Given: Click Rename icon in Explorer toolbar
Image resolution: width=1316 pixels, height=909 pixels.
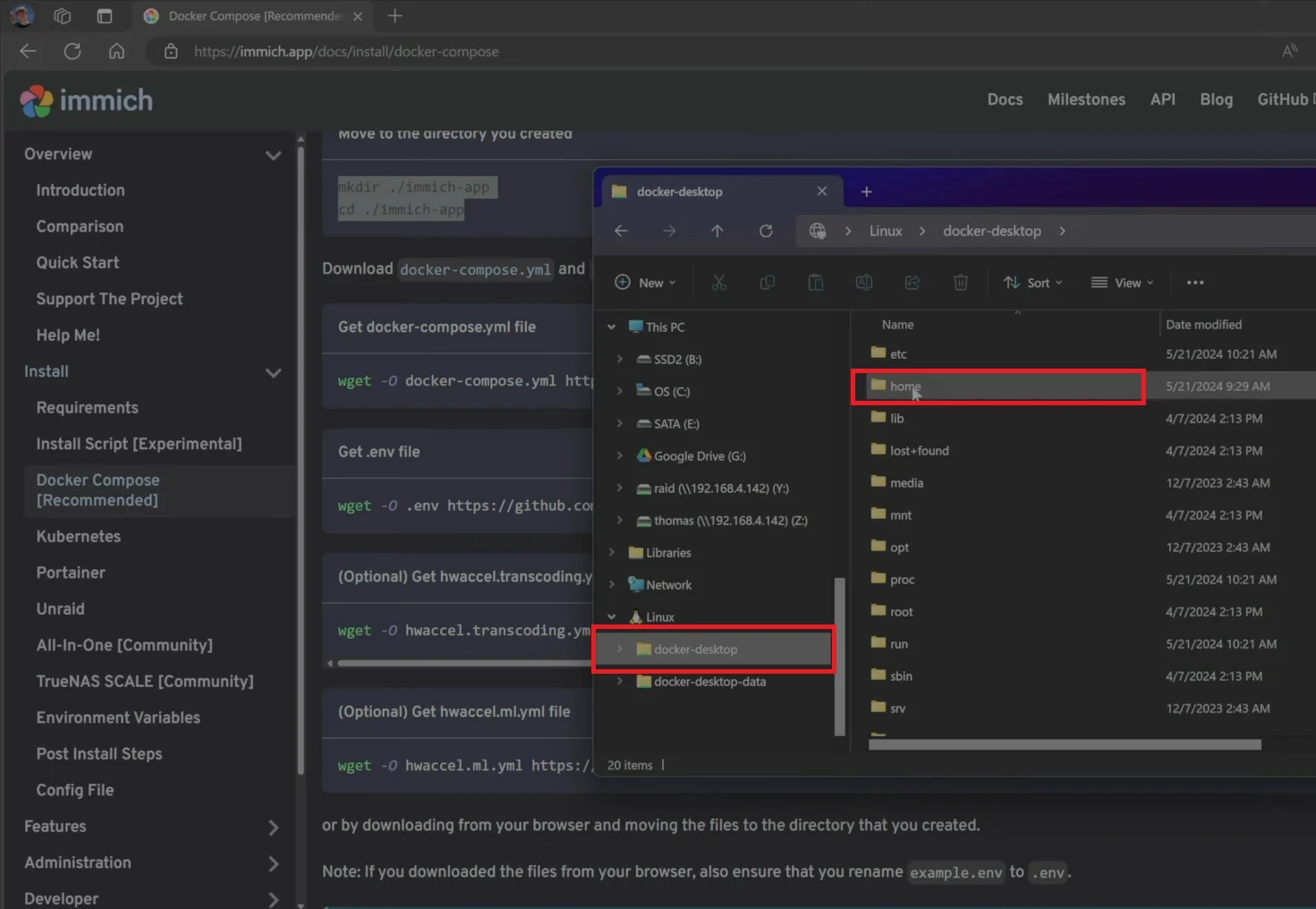Looking at the screenshot, I should pos(864,283).
